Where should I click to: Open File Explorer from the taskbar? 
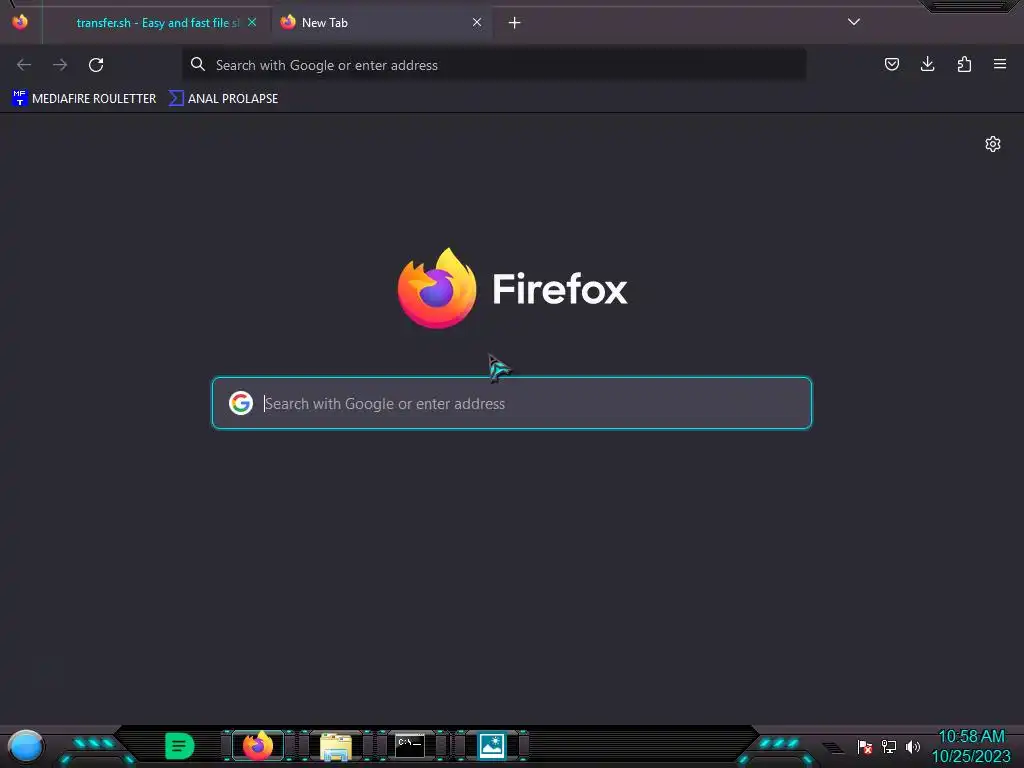pyautogui.click(x=336, y=746)
